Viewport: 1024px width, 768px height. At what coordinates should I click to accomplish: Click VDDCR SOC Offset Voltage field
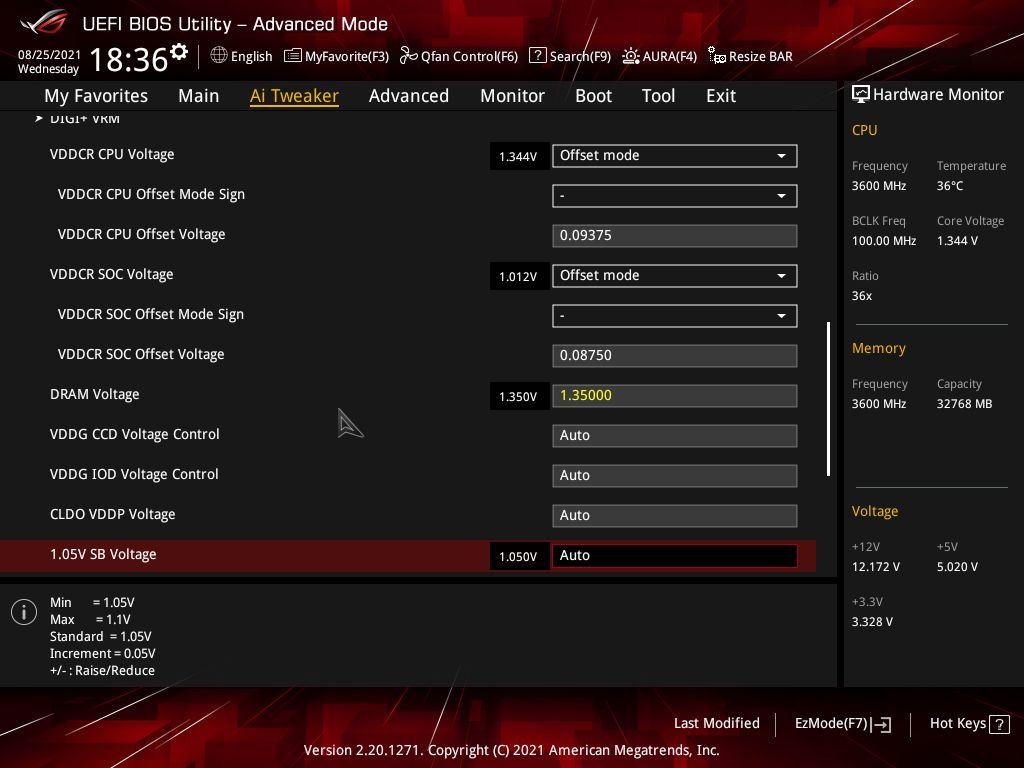click(x=675, y=356)
